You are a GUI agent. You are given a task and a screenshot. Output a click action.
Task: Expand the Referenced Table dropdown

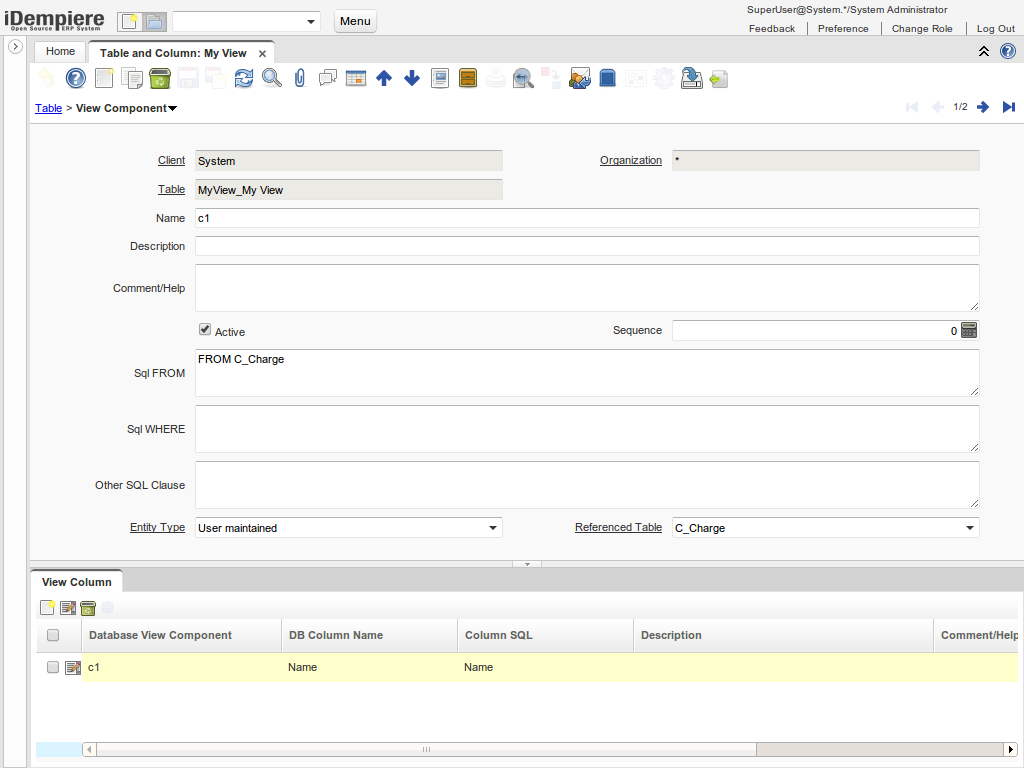pos(969,528)
